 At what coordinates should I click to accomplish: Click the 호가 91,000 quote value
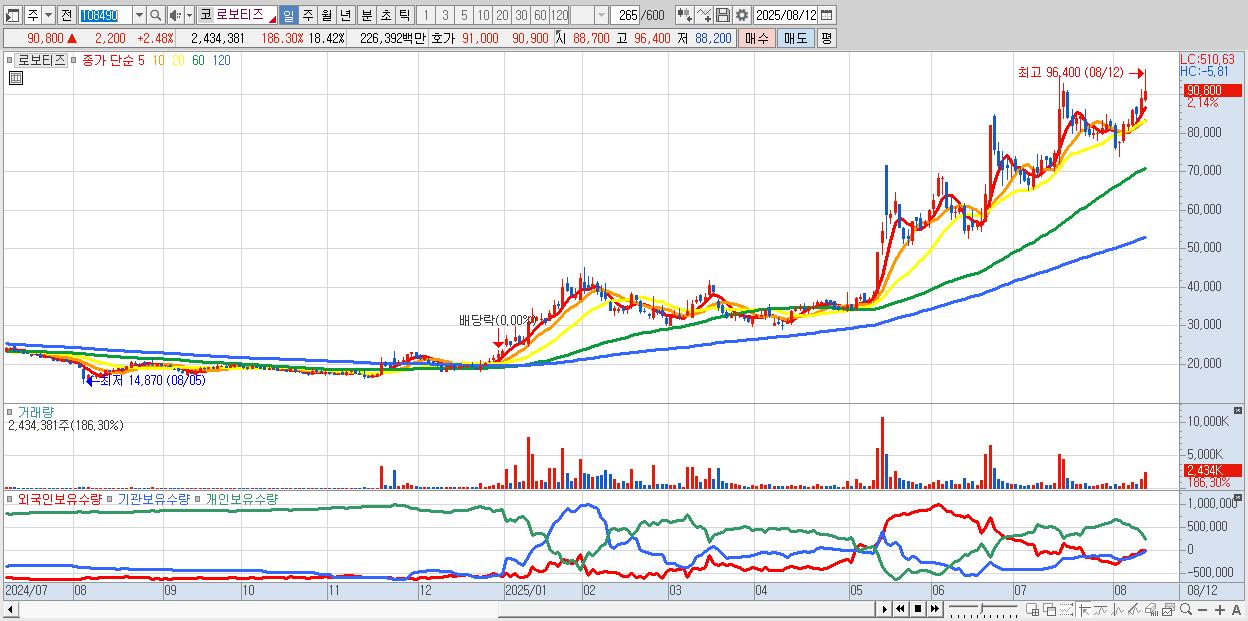[x=480, y=38]
